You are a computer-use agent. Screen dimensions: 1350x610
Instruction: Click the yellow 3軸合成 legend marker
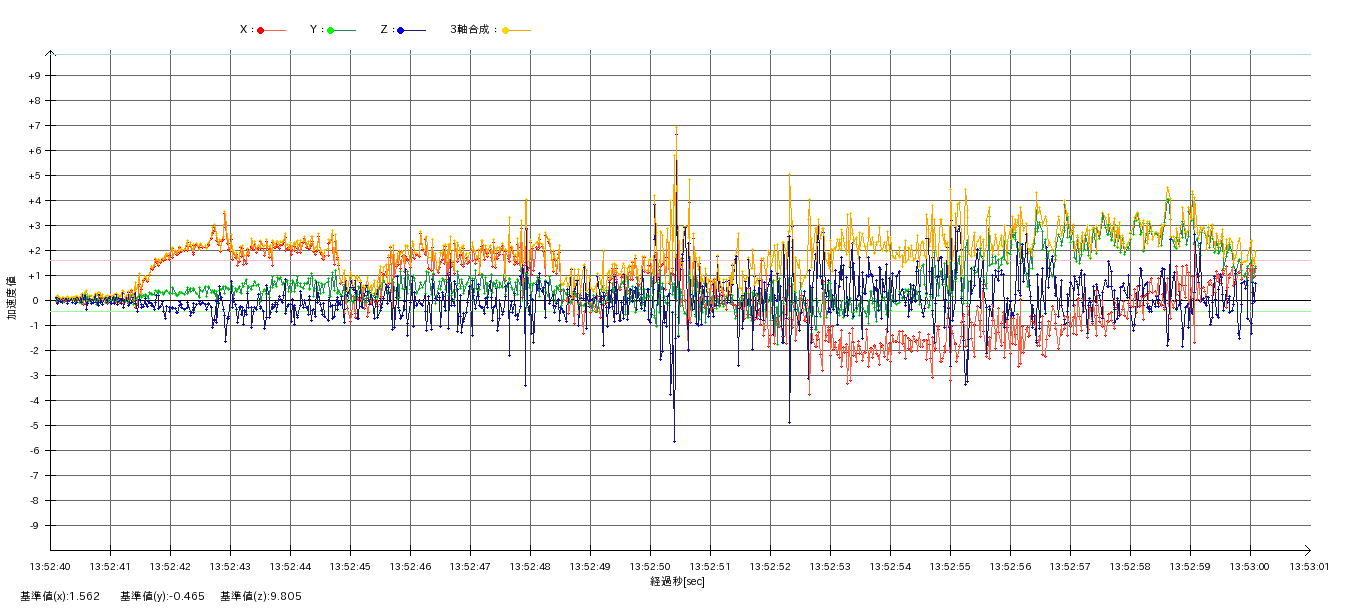(506, 30)
